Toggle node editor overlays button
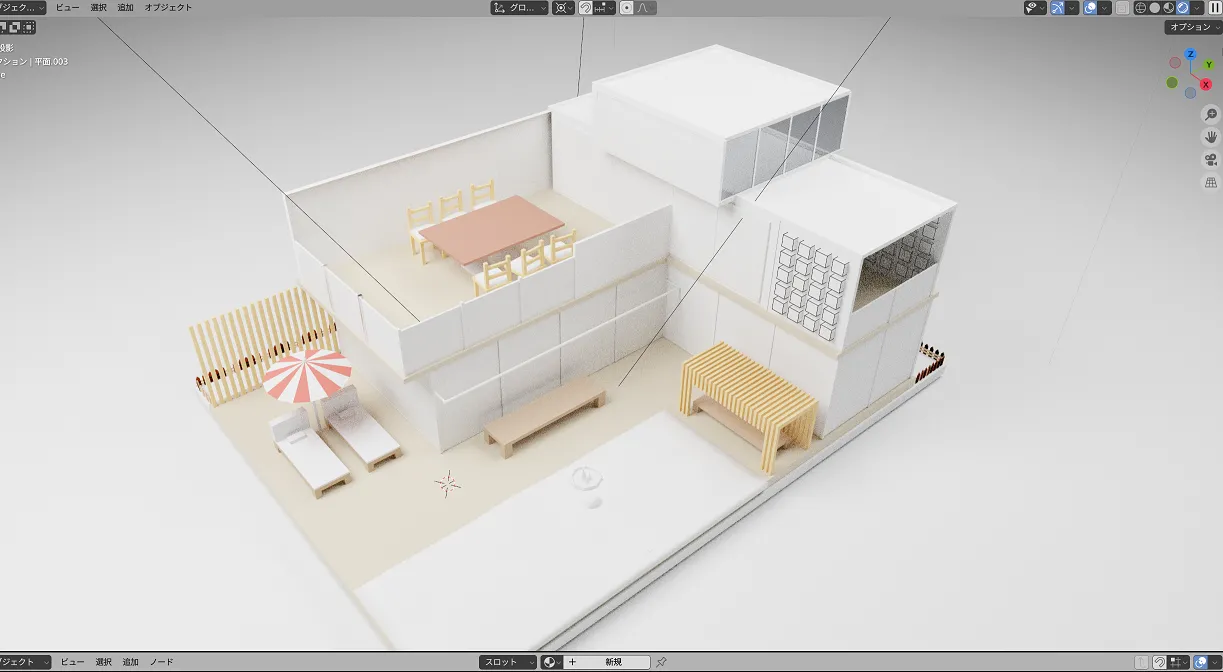Screen dimensions: 1223x672 pyautogui.click(x=1201, y=662)
